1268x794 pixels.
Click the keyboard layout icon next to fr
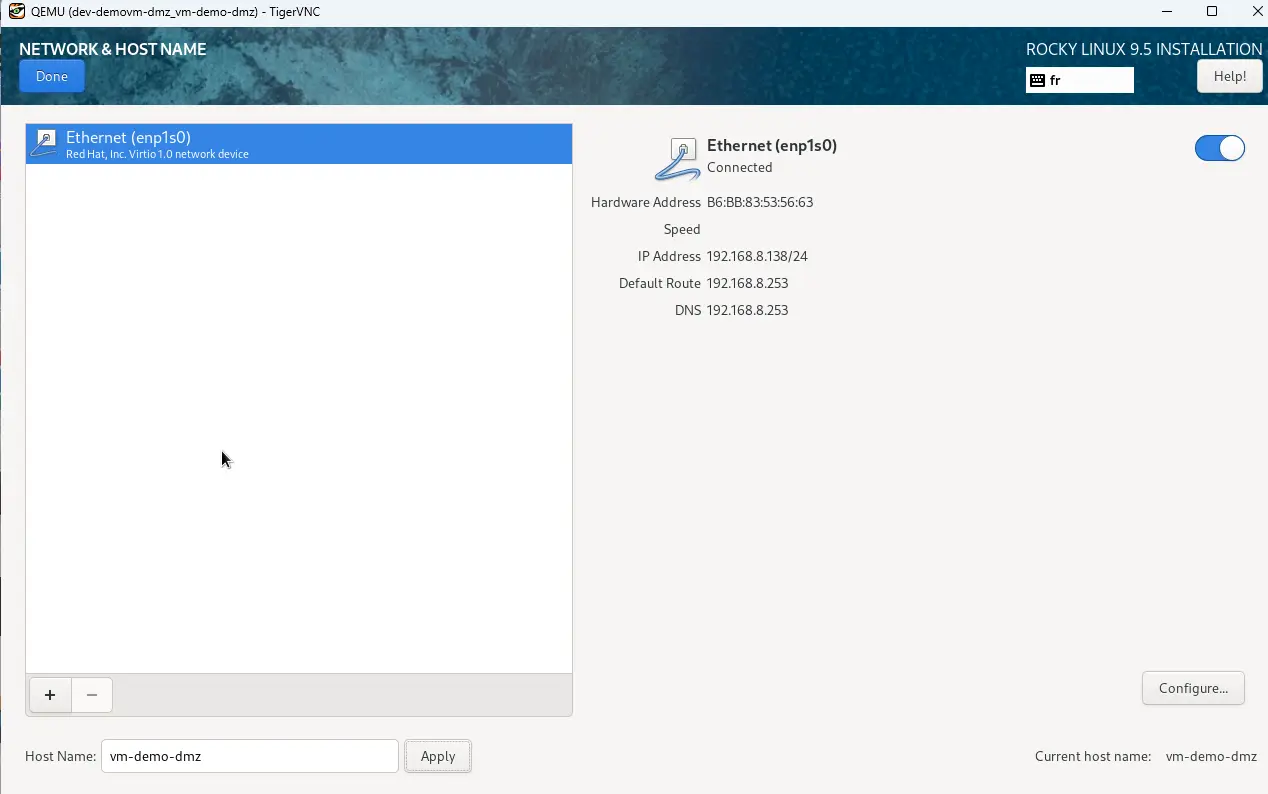click(x=1038, y=81)
